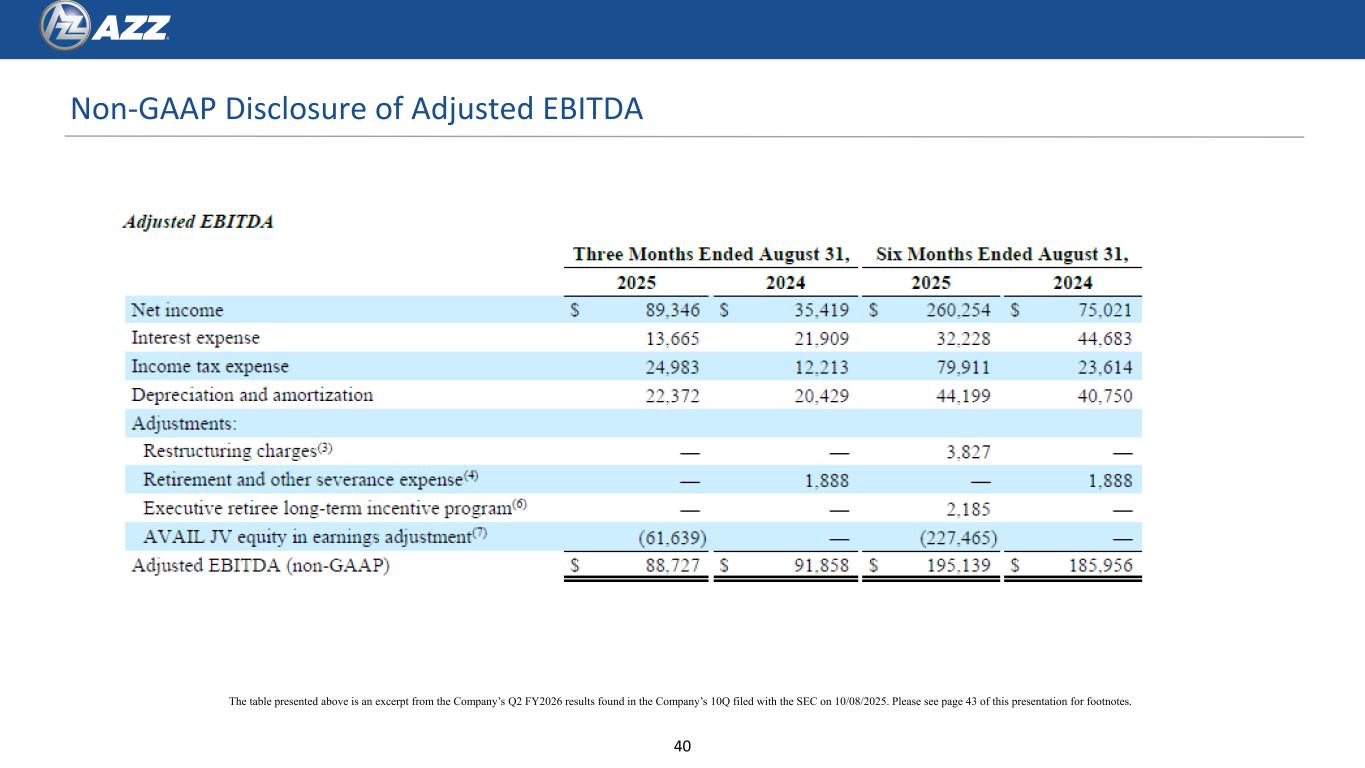
Task: Click the Adjustments: section label
Action: pos(184,423)
